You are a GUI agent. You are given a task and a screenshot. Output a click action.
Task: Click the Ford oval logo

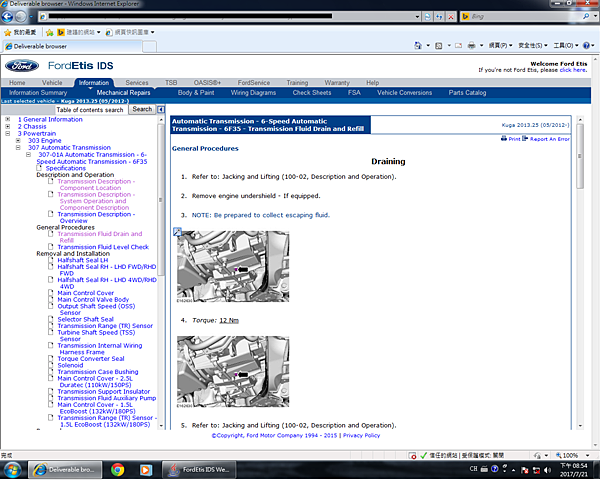(22, 66)
